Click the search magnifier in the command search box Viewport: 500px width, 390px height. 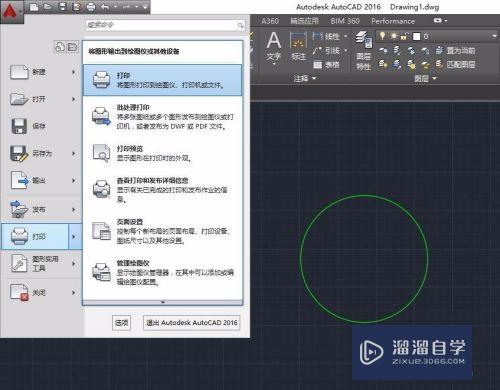coord(240,25)
